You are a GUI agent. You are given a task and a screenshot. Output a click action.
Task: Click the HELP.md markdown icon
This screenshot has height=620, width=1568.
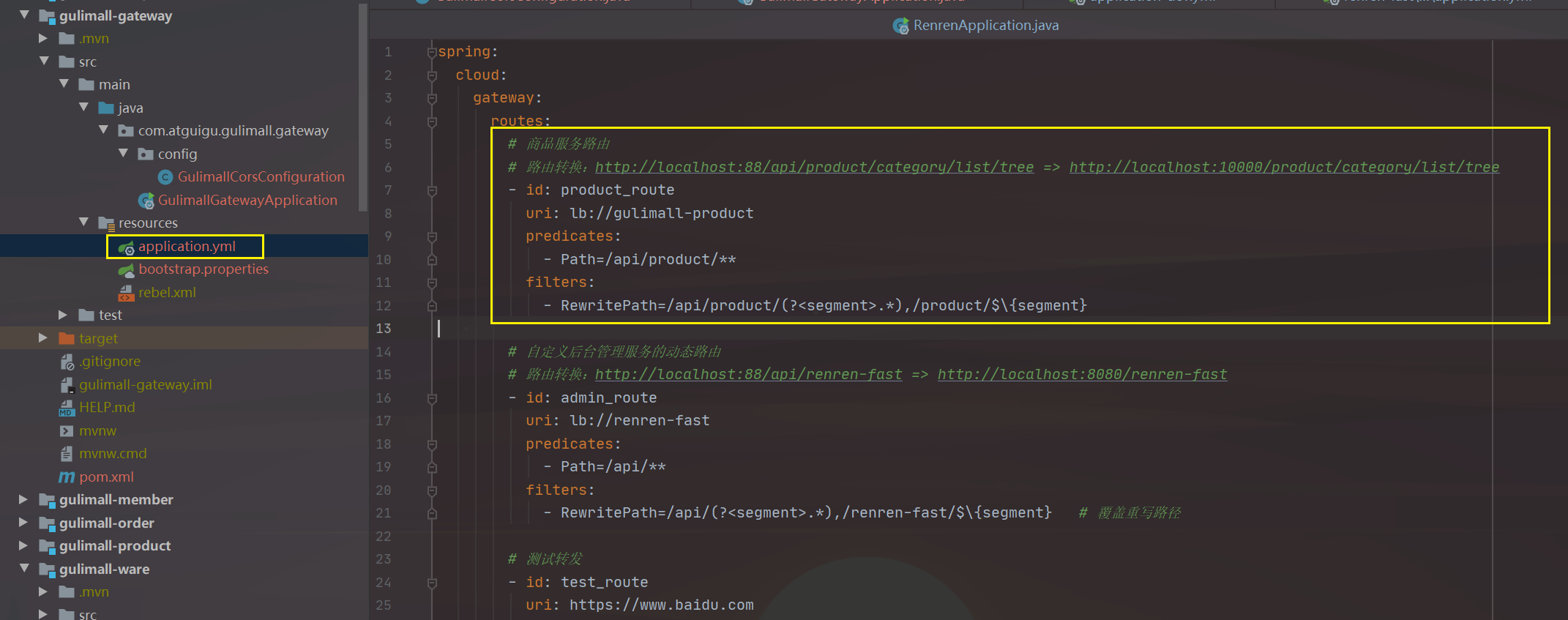(x=67, y=408)
